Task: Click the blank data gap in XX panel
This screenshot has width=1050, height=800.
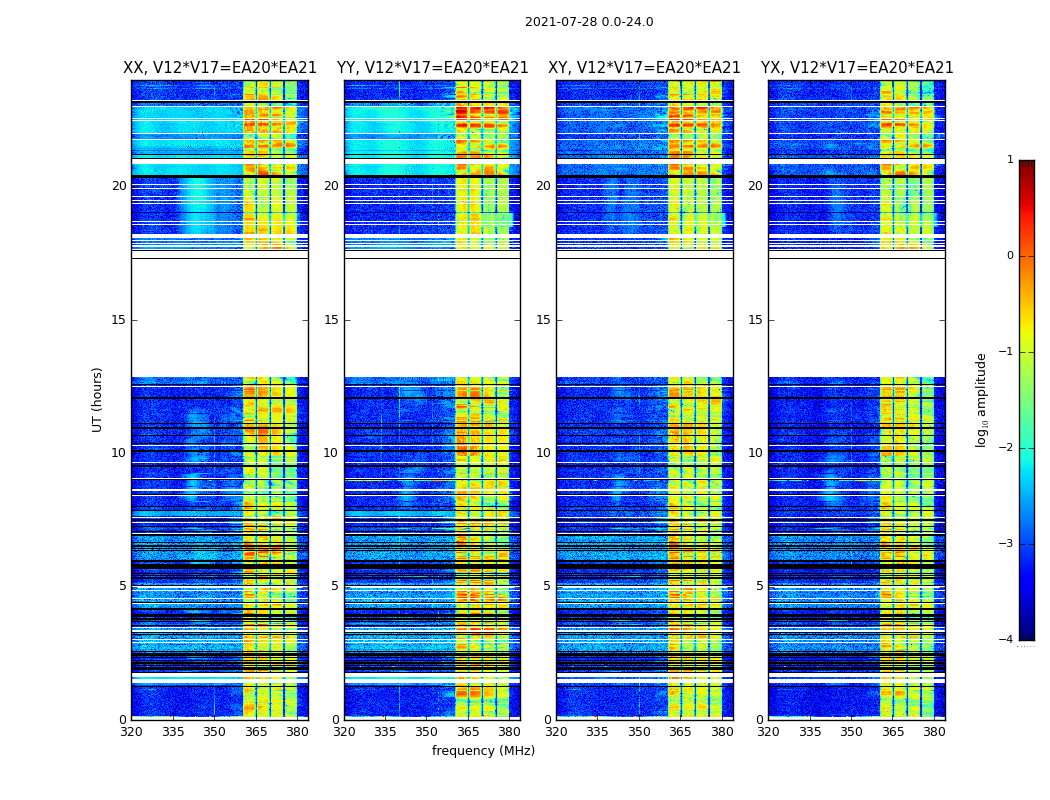Action: 220,317
